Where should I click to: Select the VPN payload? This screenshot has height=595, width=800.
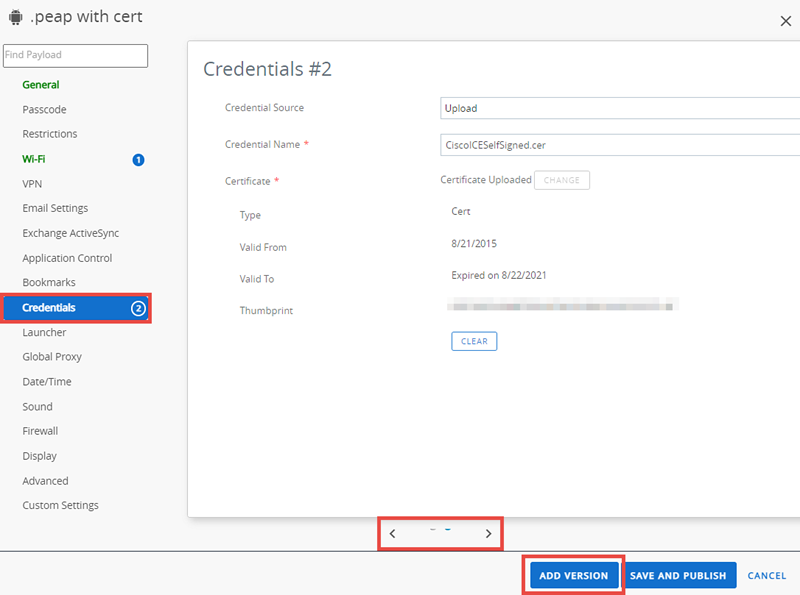pyautogui.click(x=32, y=184)
